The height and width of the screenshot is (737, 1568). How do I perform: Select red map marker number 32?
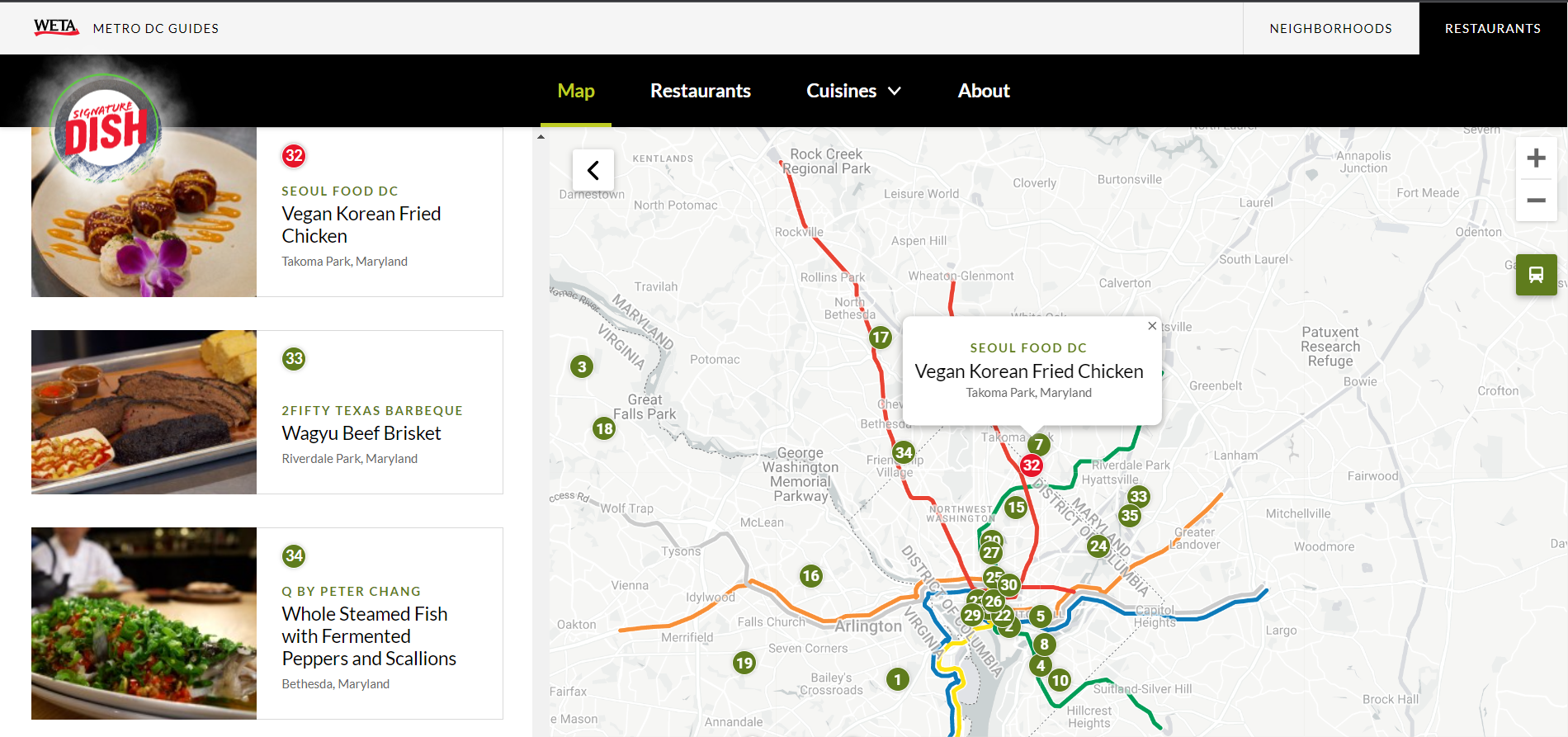[1031, 465]
